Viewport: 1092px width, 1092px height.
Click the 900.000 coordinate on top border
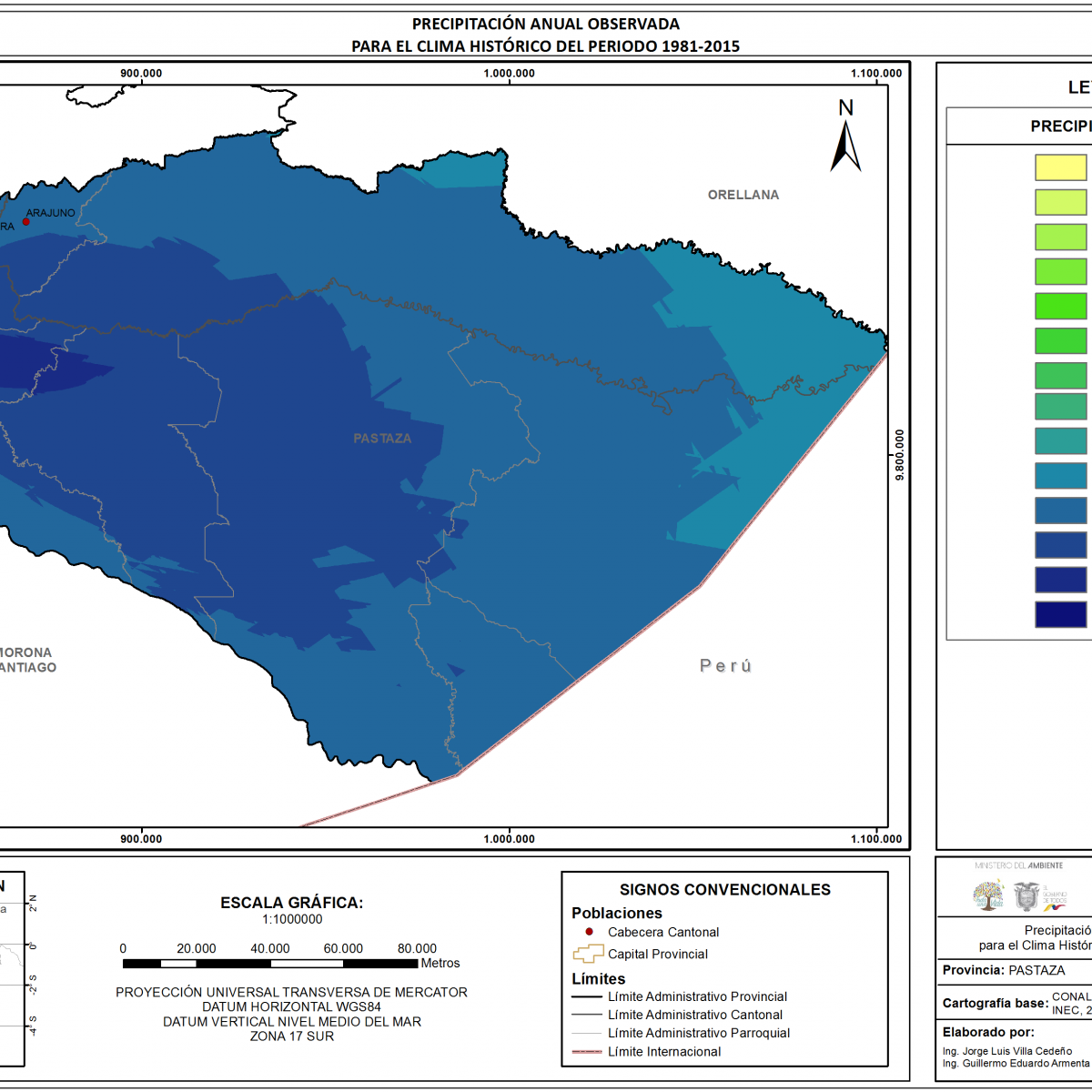[x=141, y=74]
